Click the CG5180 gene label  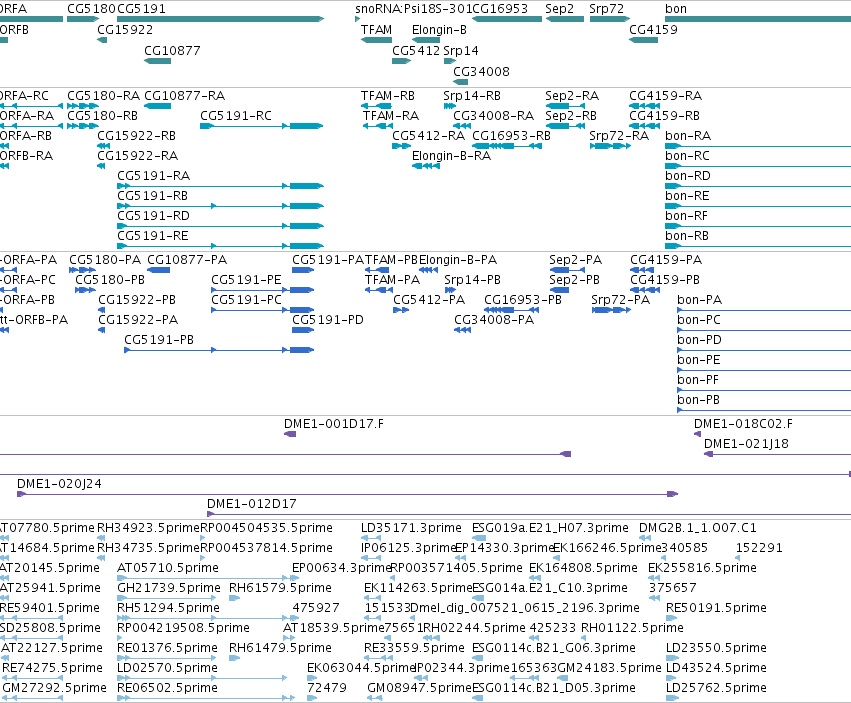click(91, 9)
